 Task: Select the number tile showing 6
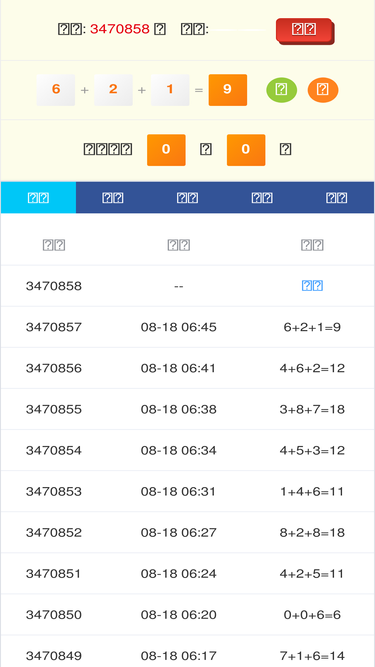click(56, 90)
